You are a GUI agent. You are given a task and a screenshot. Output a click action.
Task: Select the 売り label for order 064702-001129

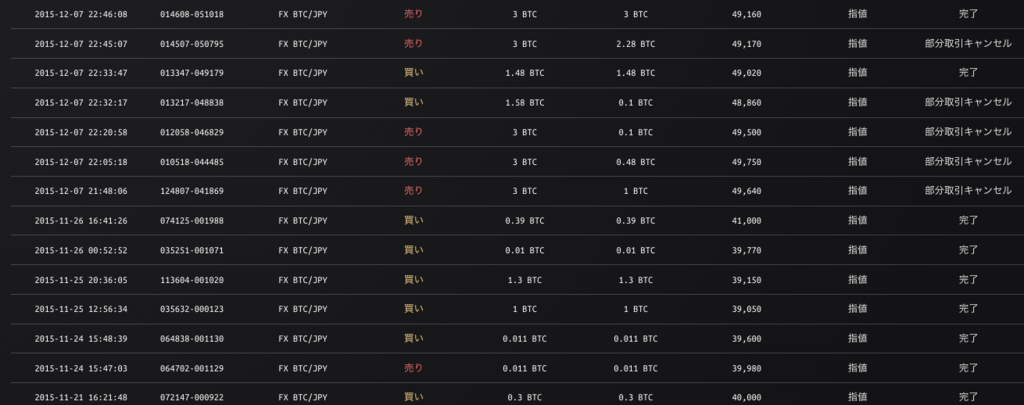413,368
